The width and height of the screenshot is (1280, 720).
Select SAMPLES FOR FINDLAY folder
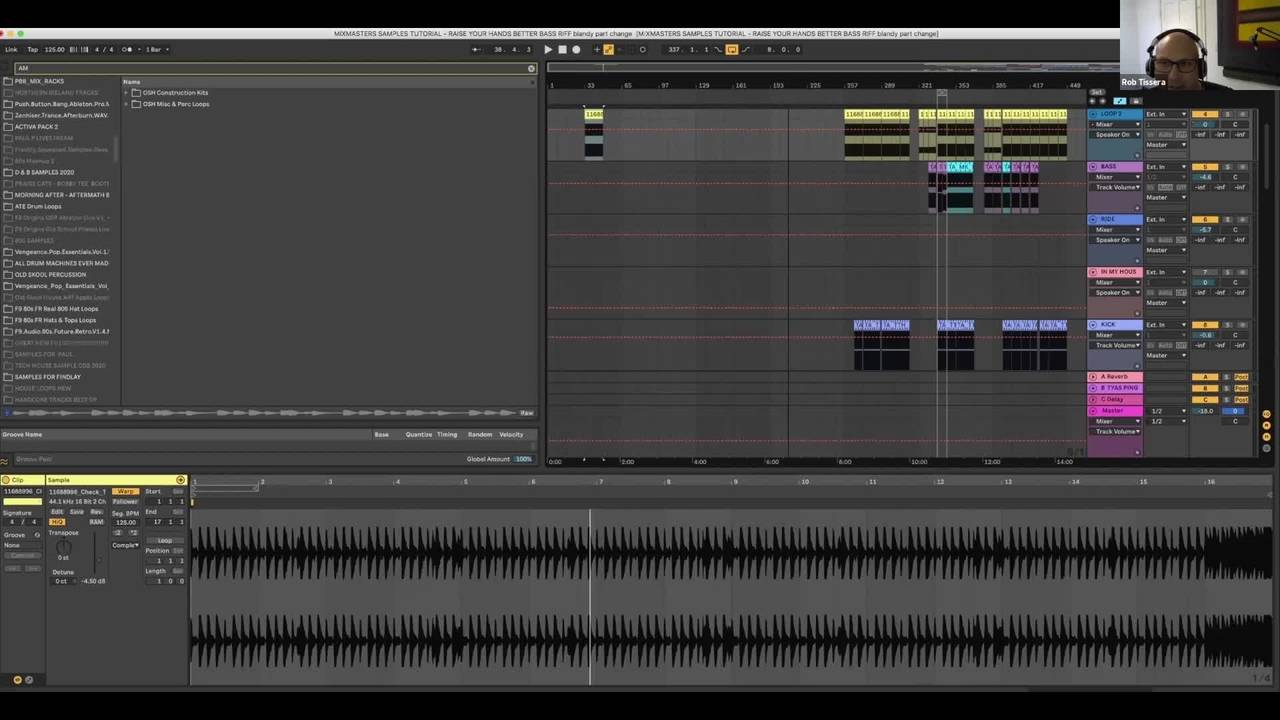(x=47, y=377)
